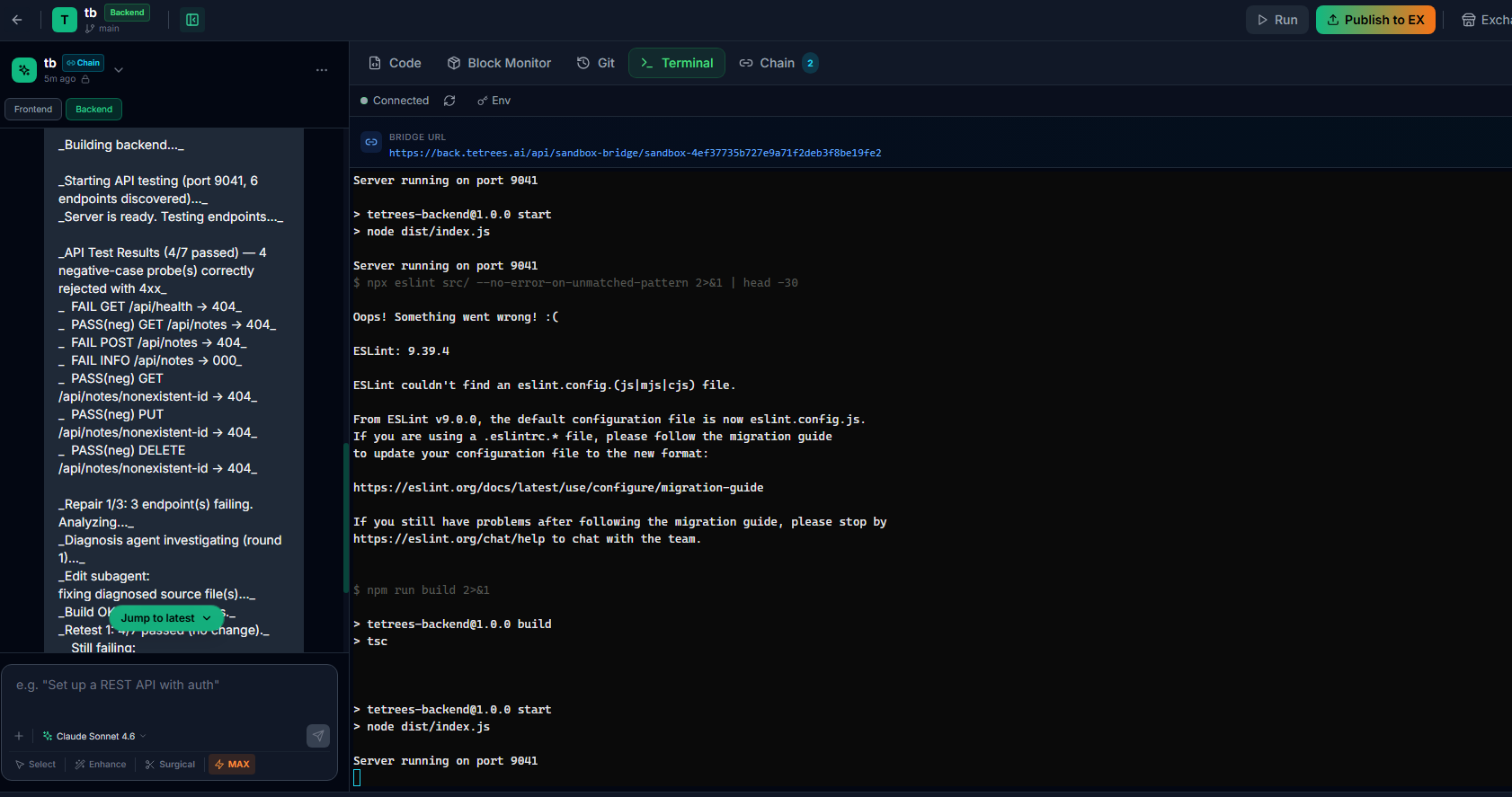Open the Block Monitor tab

tap(499, 63)
